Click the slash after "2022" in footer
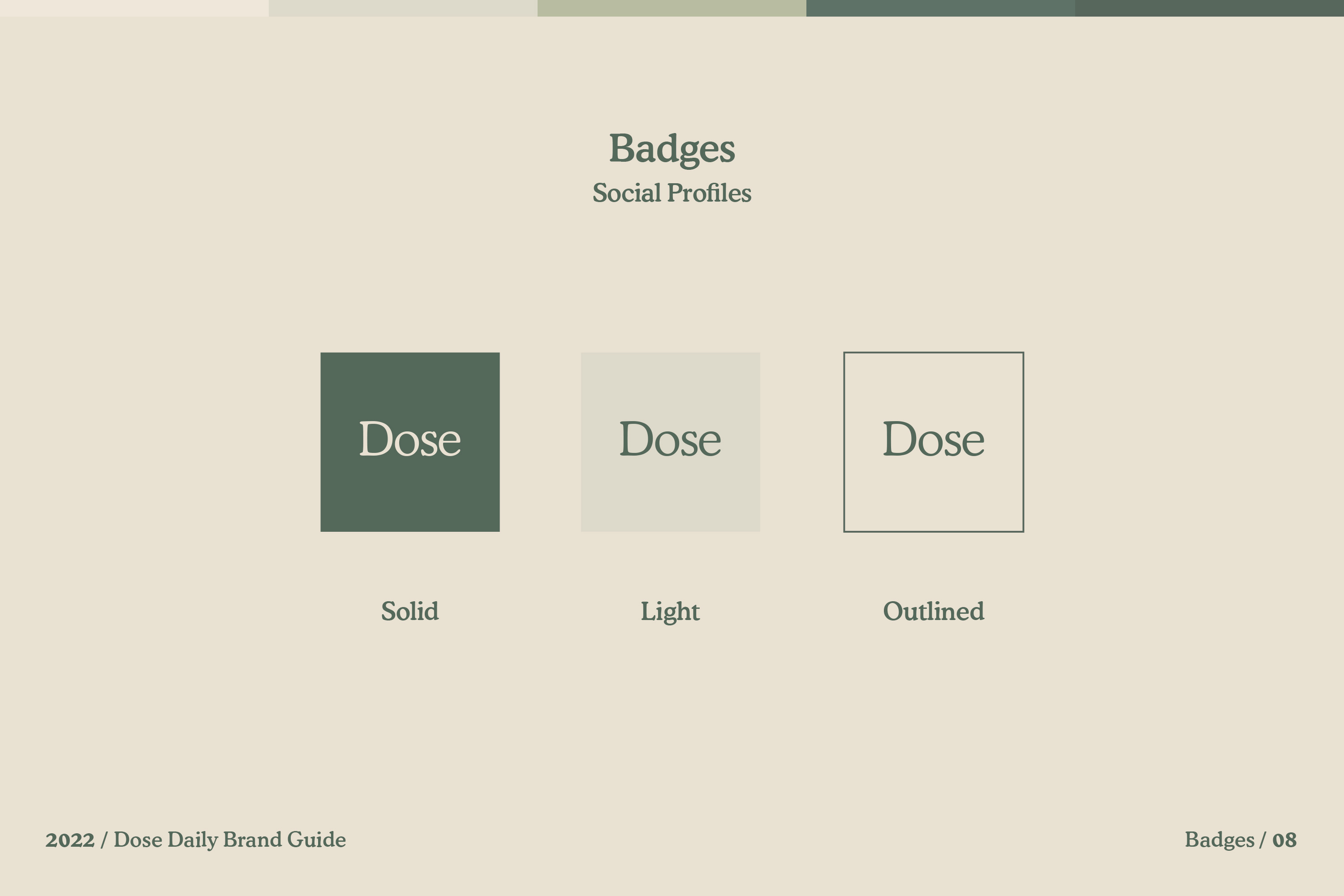The image size is (1344, 896). click(x=104, y=840)
